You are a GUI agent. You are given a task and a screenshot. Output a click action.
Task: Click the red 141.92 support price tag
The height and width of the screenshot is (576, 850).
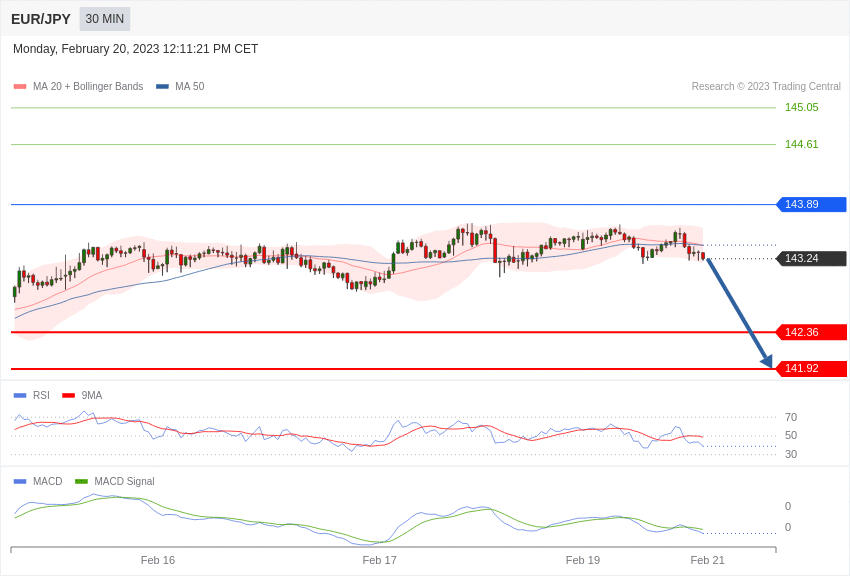tap(812, 368)
